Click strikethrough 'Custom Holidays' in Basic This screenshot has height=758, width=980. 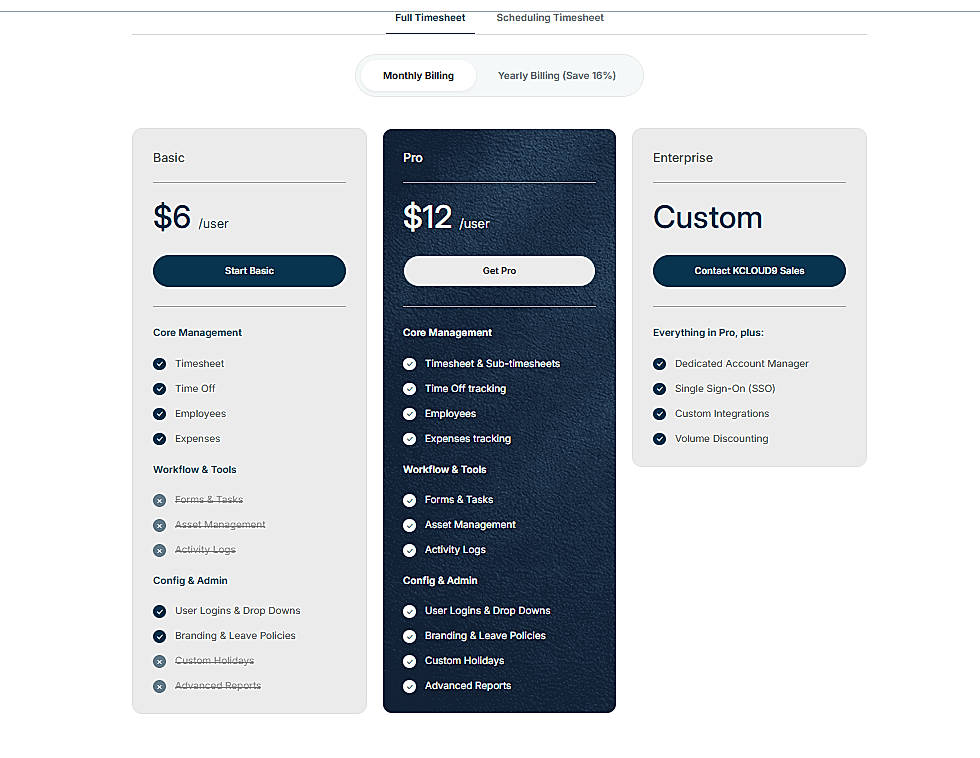tap(214, 661)
